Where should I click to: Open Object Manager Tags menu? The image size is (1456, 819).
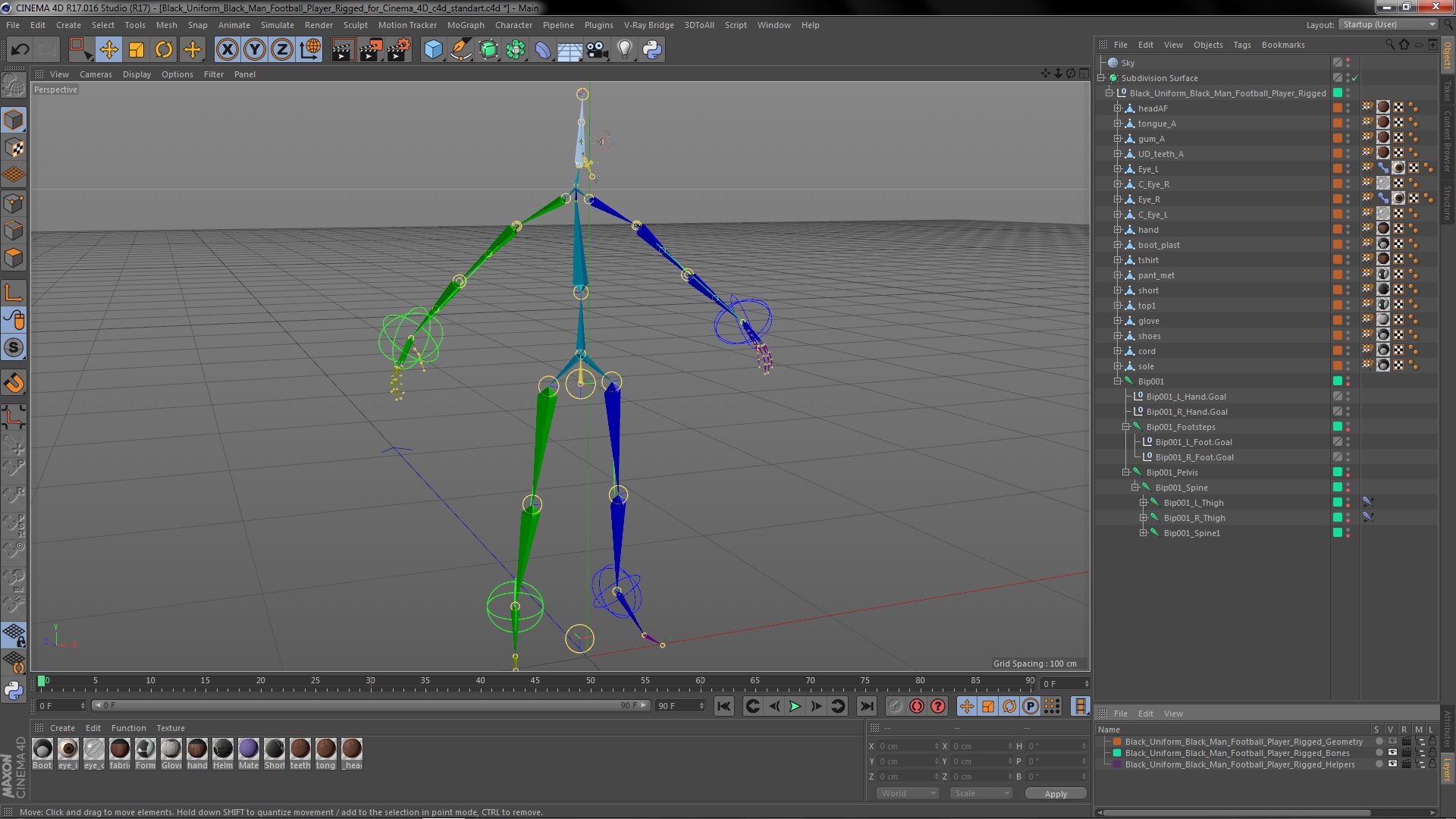[1241, 45]
